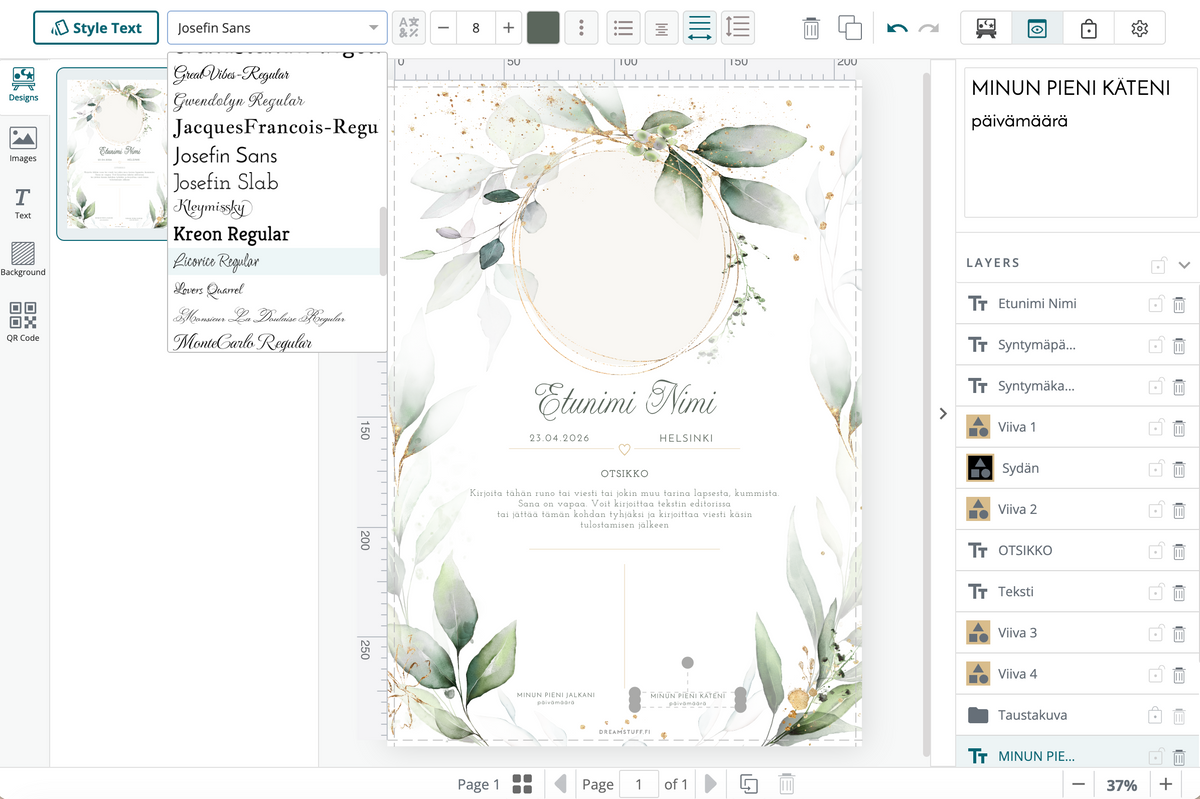Image resolution: width=1200 pixels, height=799 pixels.
Task: Toggle lock on Viiva 1 layer
Action: [1156, 427]
